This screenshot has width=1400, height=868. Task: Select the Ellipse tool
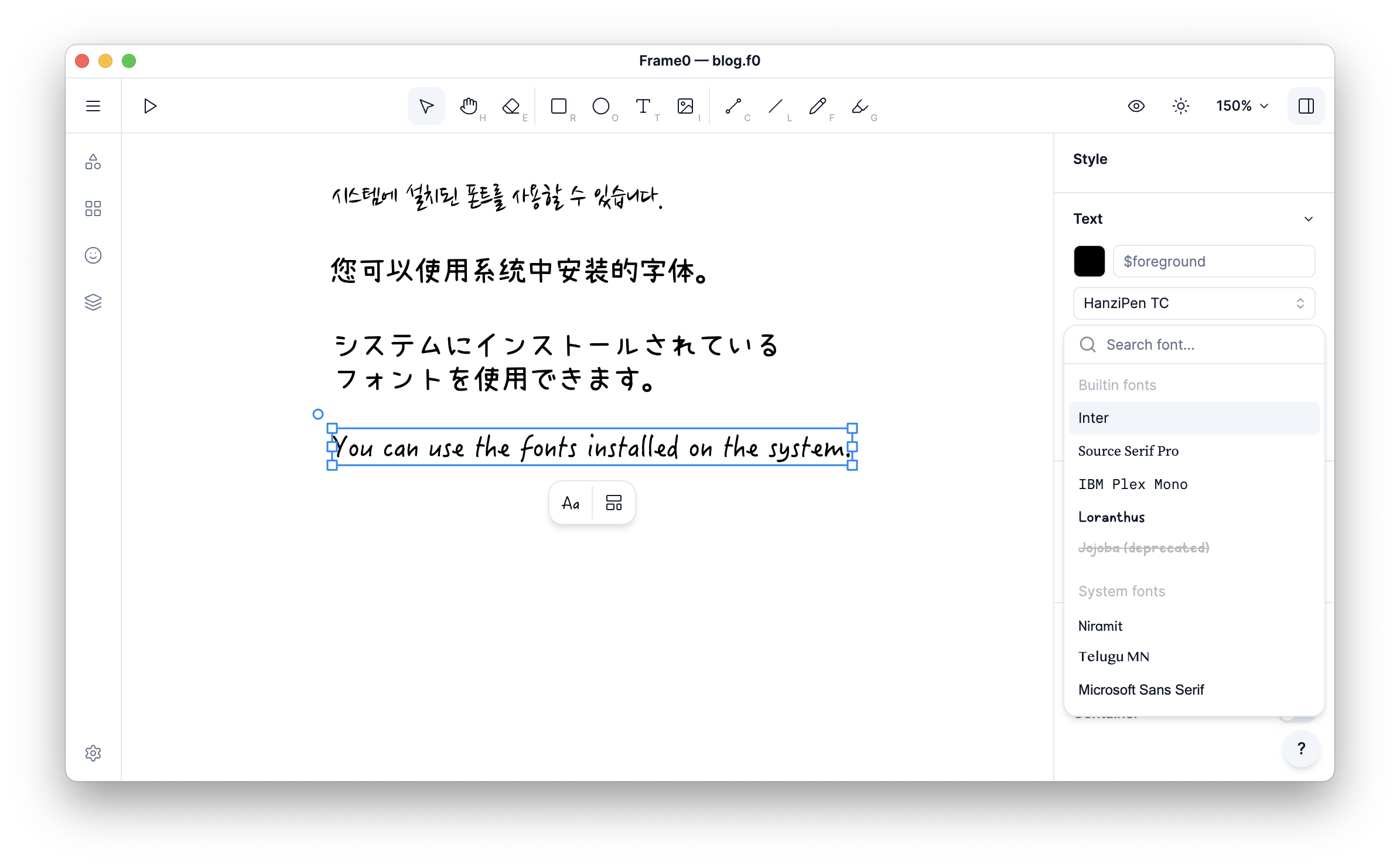point(601,106)
